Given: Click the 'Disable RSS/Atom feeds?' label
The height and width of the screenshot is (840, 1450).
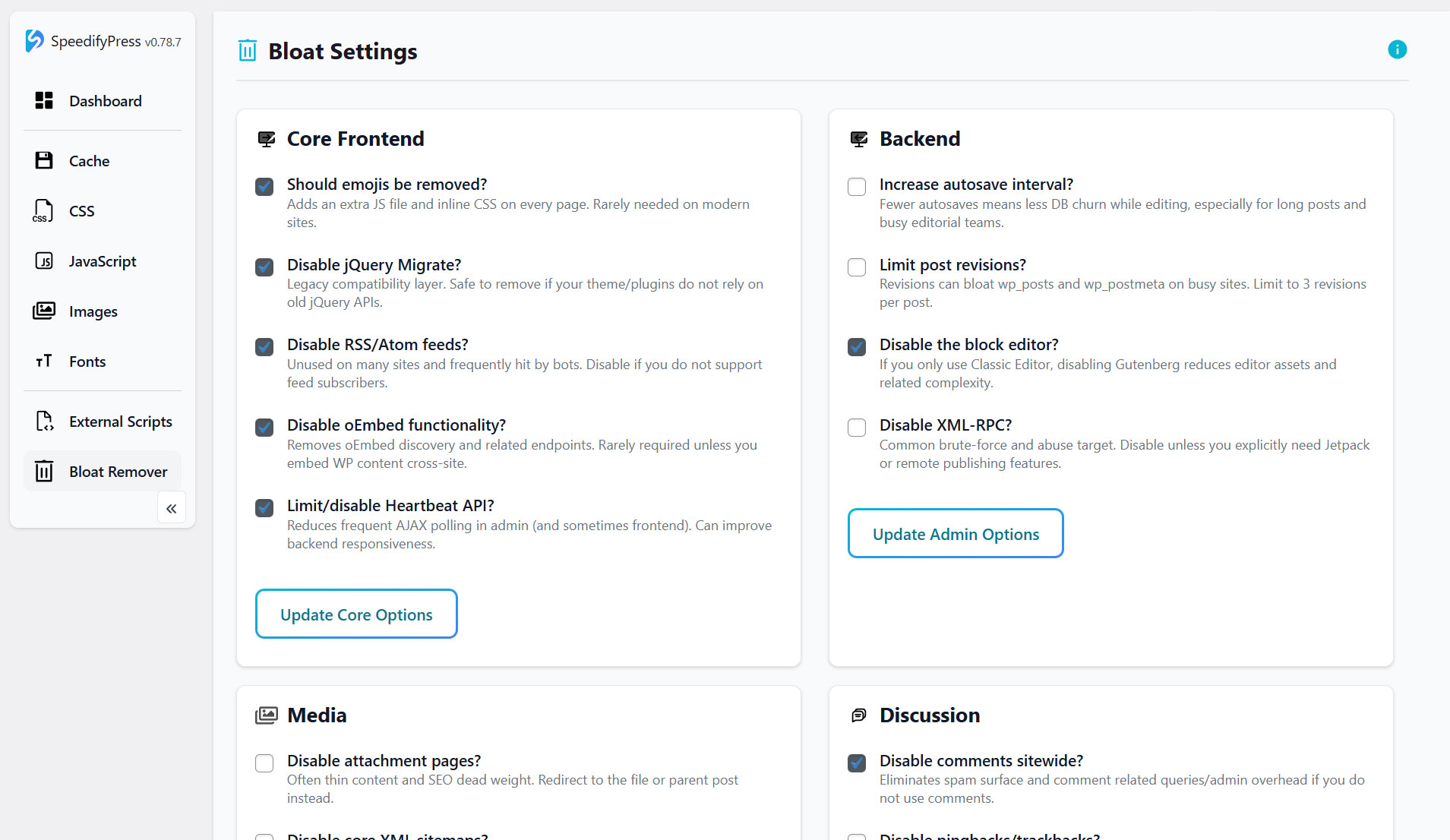Looking at the screenshot, I should pos(378,344).
